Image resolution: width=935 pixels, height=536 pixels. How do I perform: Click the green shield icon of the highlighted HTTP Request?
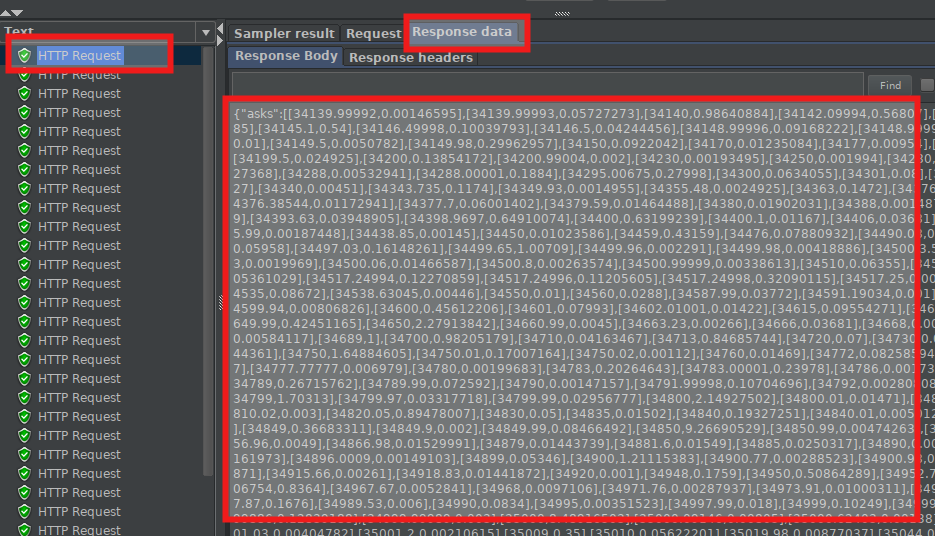click(x=24, y=55)
